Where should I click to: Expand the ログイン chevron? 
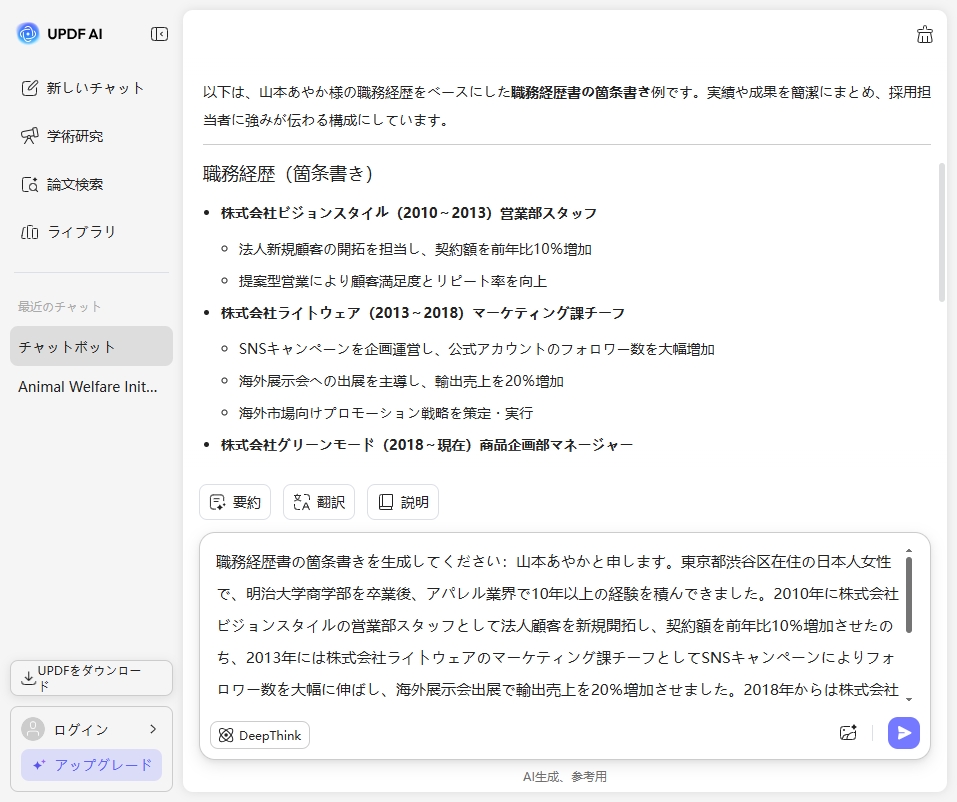[x=155, y=729]
